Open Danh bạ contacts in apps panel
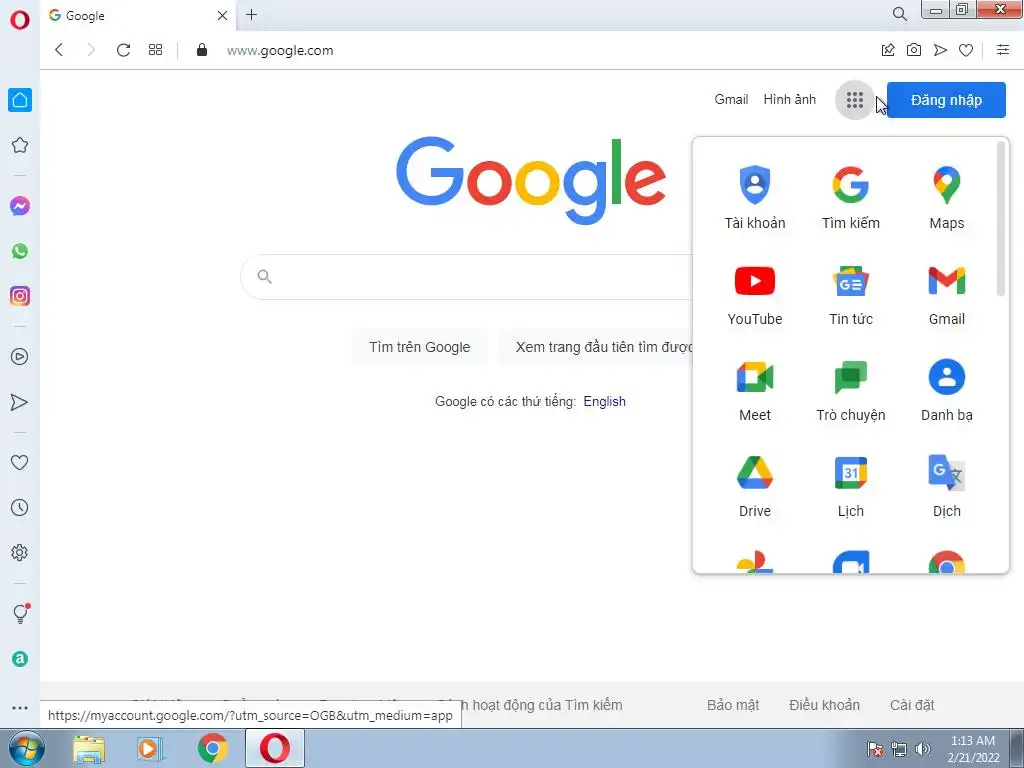This screenshot has height=768, width=1024. [x=946, y=390]
